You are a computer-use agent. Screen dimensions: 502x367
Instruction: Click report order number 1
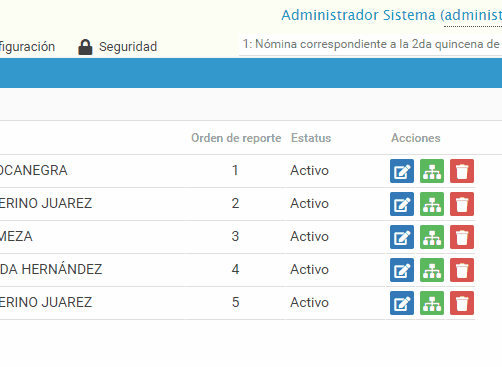tap(235, 170)
